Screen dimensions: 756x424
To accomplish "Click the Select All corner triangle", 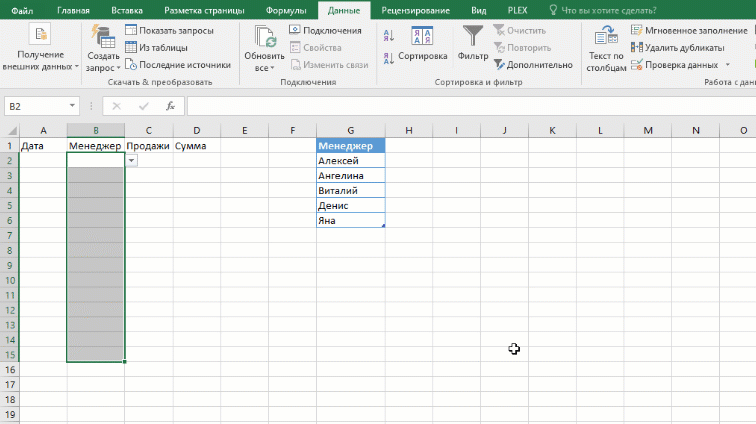I will (x=12, y=131).
